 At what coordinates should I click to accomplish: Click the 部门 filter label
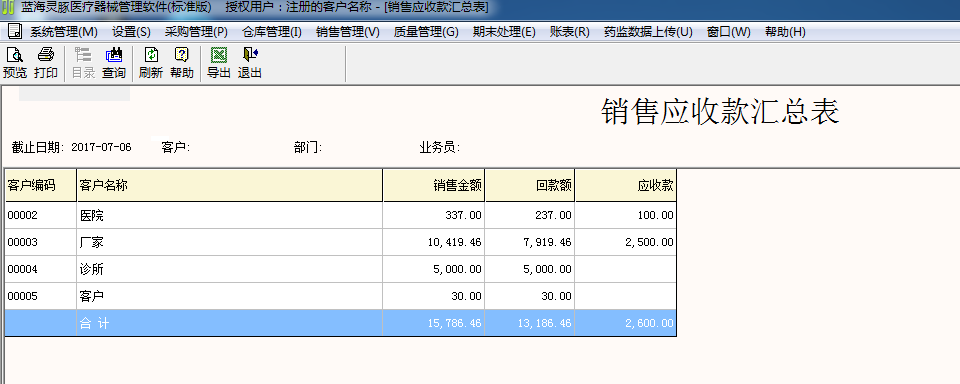307,148
